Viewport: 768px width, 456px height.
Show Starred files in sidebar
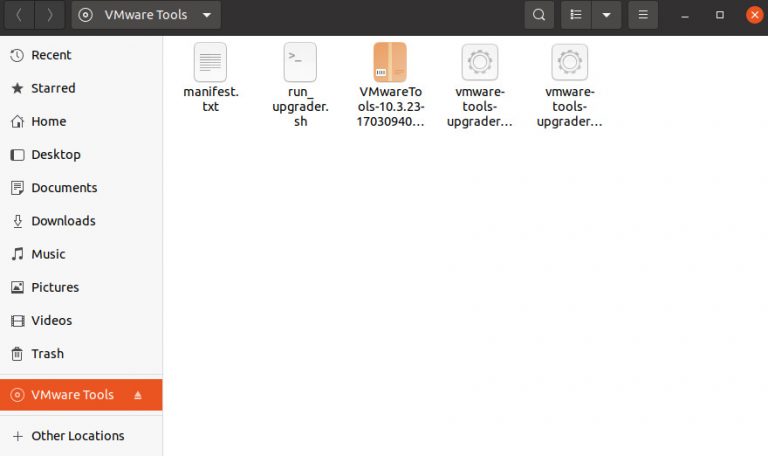coord(53,88)
